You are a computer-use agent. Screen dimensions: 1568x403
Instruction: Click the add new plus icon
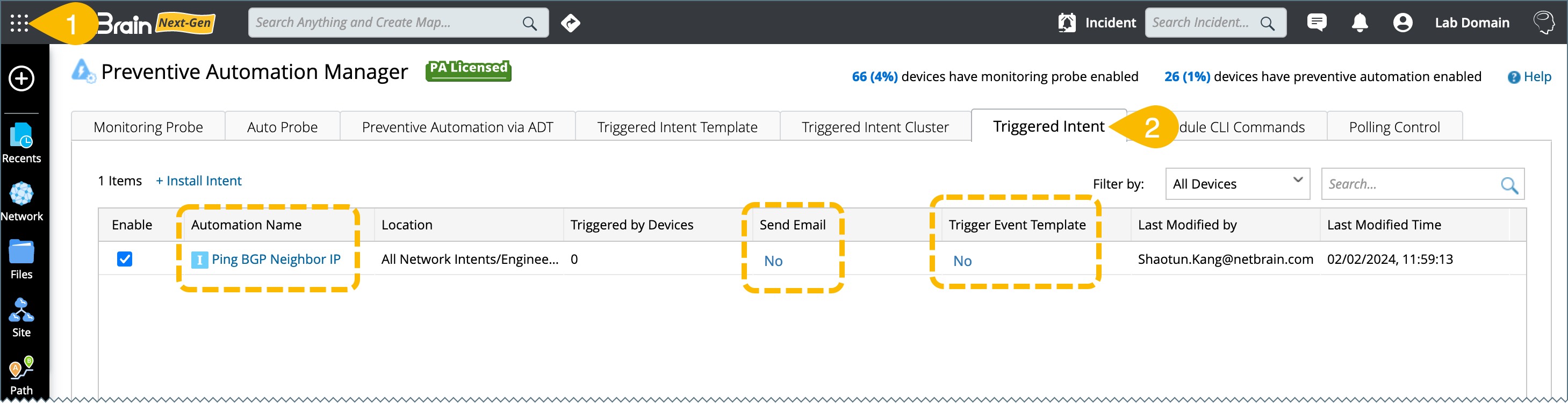coord(21,78)
